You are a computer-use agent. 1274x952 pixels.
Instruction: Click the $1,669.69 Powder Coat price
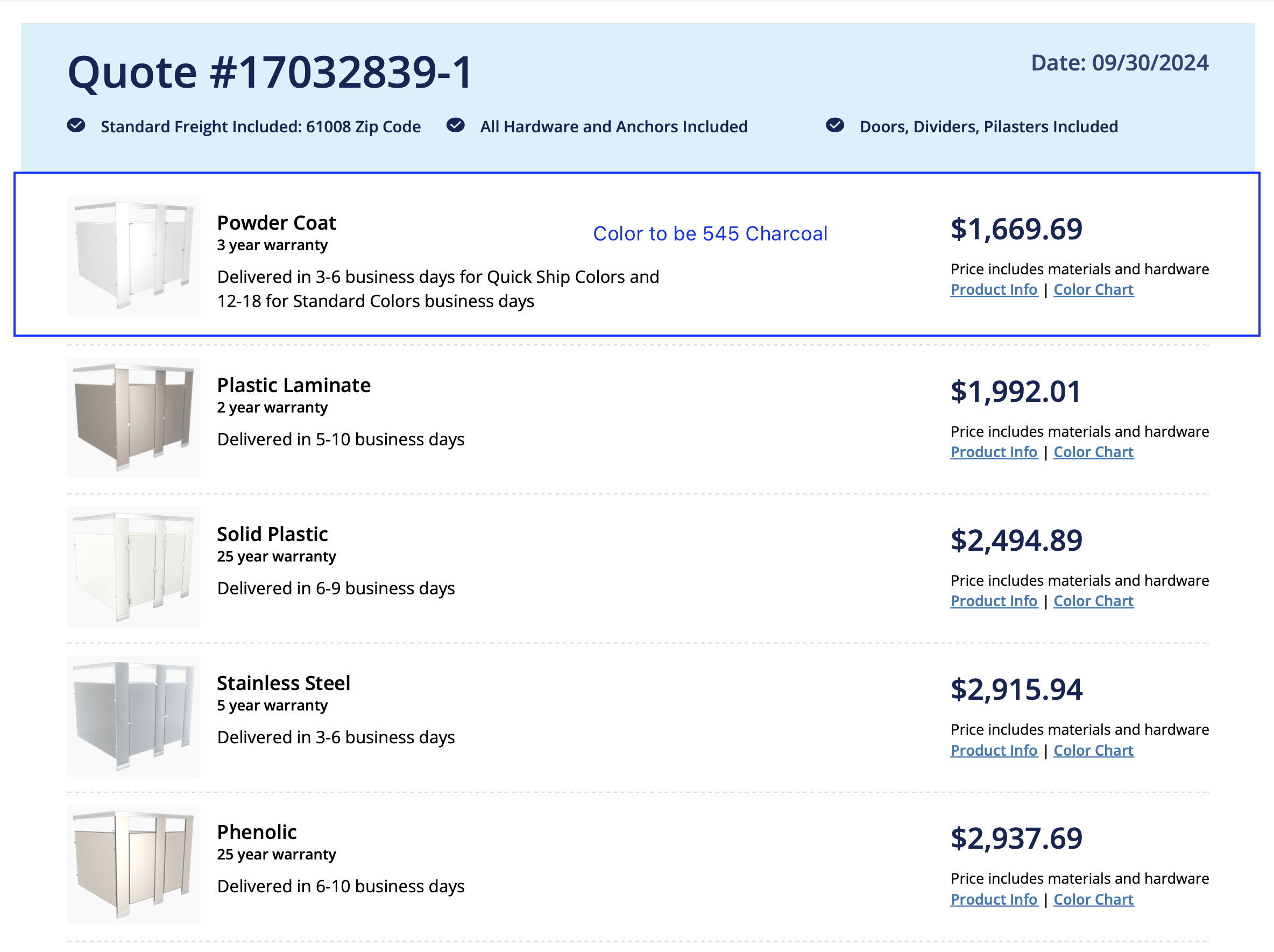[1016, 229]
